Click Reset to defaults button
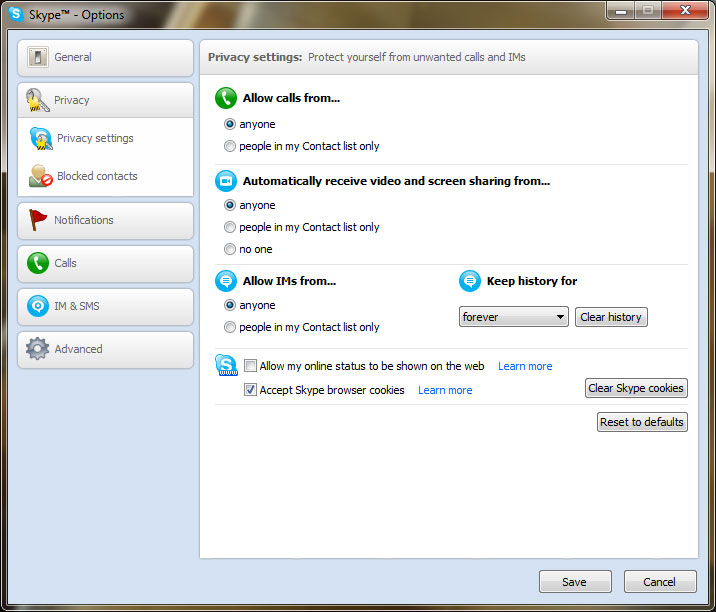 pyautogui.click(x=642, y=422)
